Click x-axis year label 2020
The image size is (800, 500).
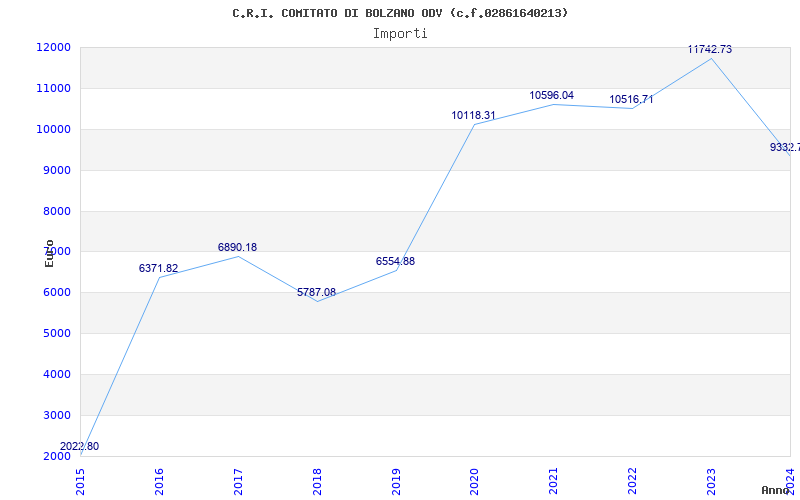[x=474, y=481]
